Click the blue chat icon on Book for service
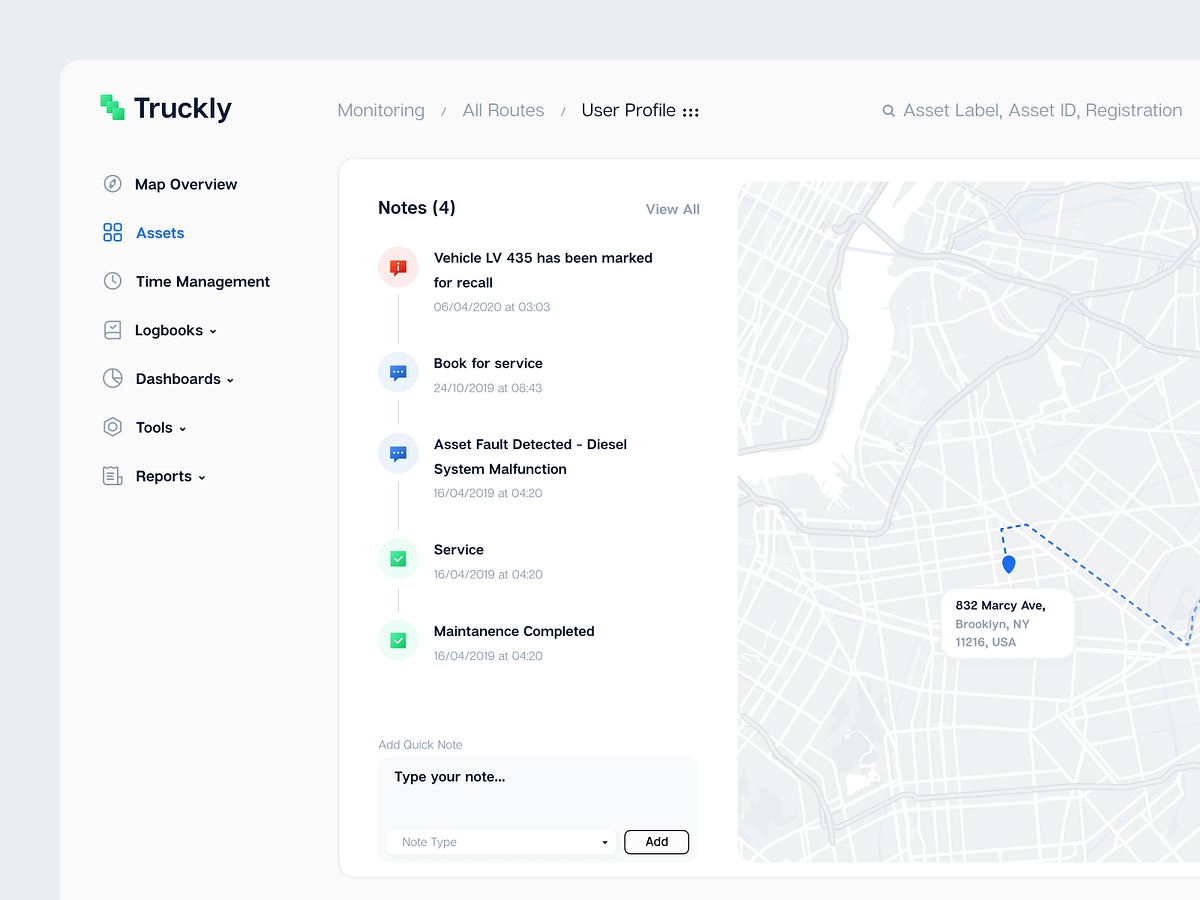1200x900 pixels. coord(398,372)
